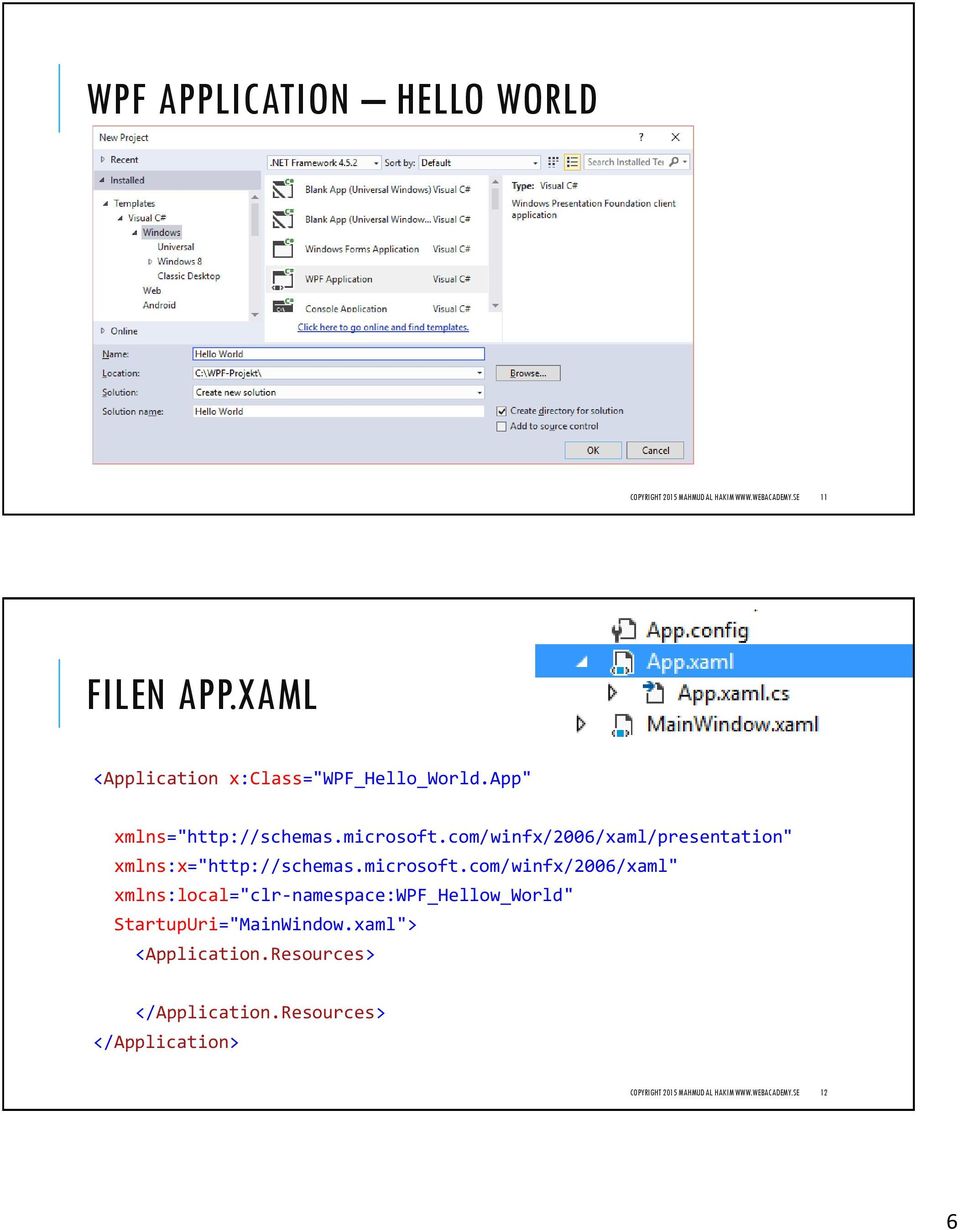This screenshot has height=1230, width=960.
Task: Select the WPF Application template name
Action: coord(338,279)
